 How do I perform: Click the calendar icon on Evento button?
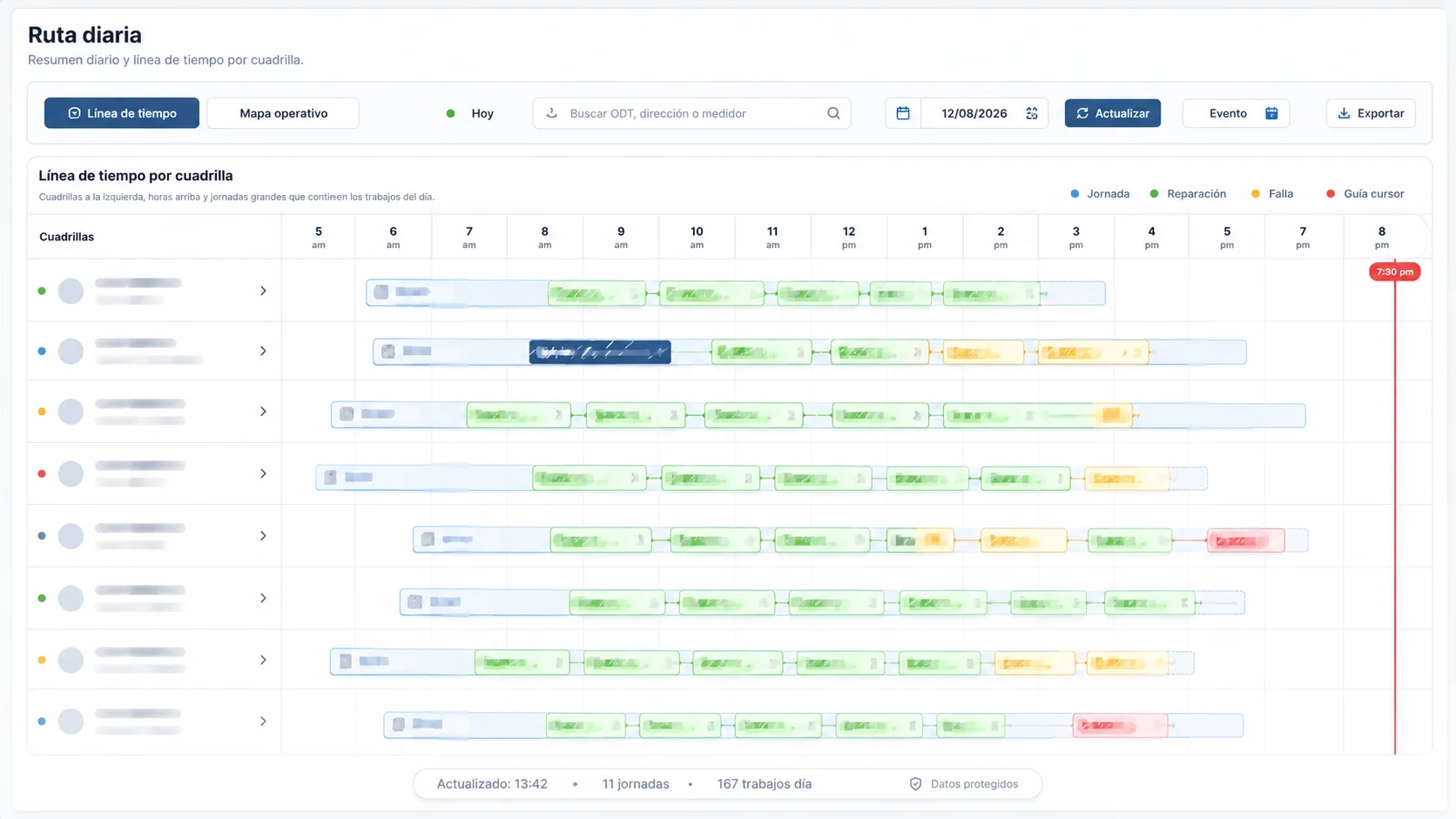click(1271, 113)
